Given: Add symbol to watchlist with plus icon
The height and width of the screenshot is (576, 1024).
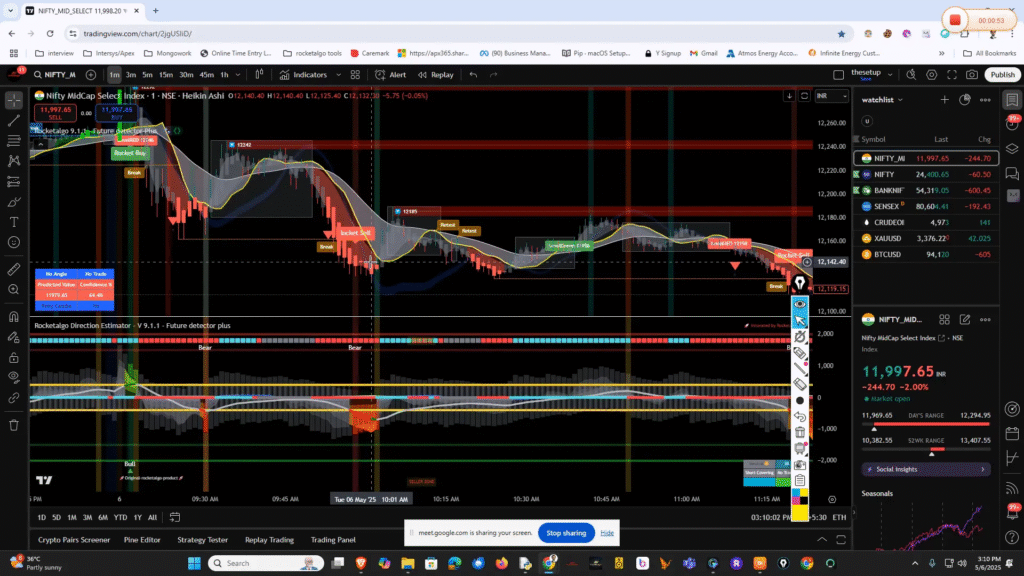Looking at the screenshot, I should coord(945,100).
